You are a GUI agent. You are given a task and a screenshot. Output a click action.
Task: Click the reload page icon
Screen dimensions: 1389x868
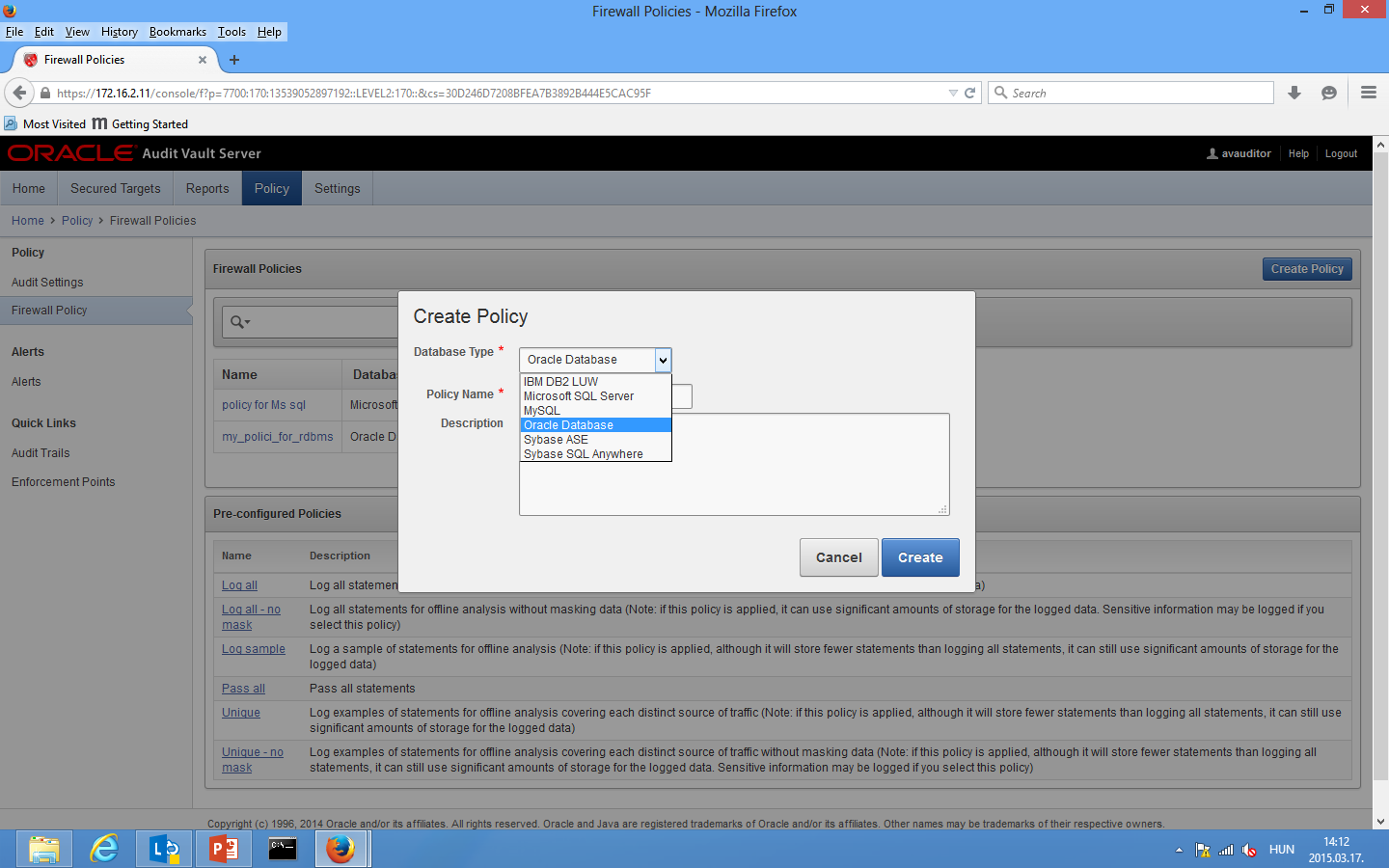coord(970,93)
